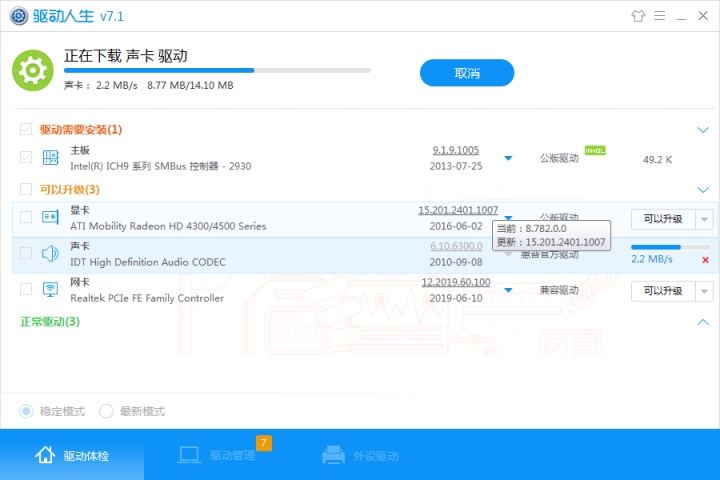Open version dropdown for 显卡 driver
Image resolution: width=720 pixels, height=480 pixels.
click(508, 217)
